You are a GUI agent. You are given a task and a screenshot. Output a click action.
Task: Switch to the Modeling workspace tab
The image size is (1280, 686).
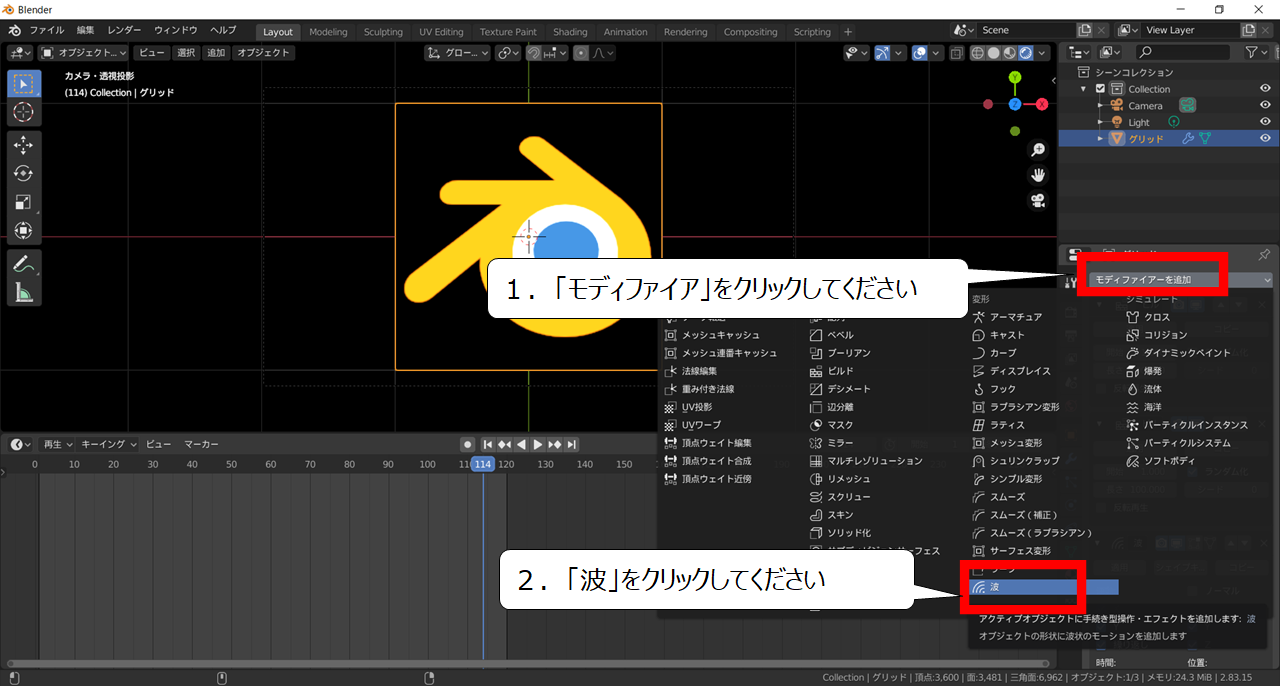pyautogui.click(x=328, y=32)
